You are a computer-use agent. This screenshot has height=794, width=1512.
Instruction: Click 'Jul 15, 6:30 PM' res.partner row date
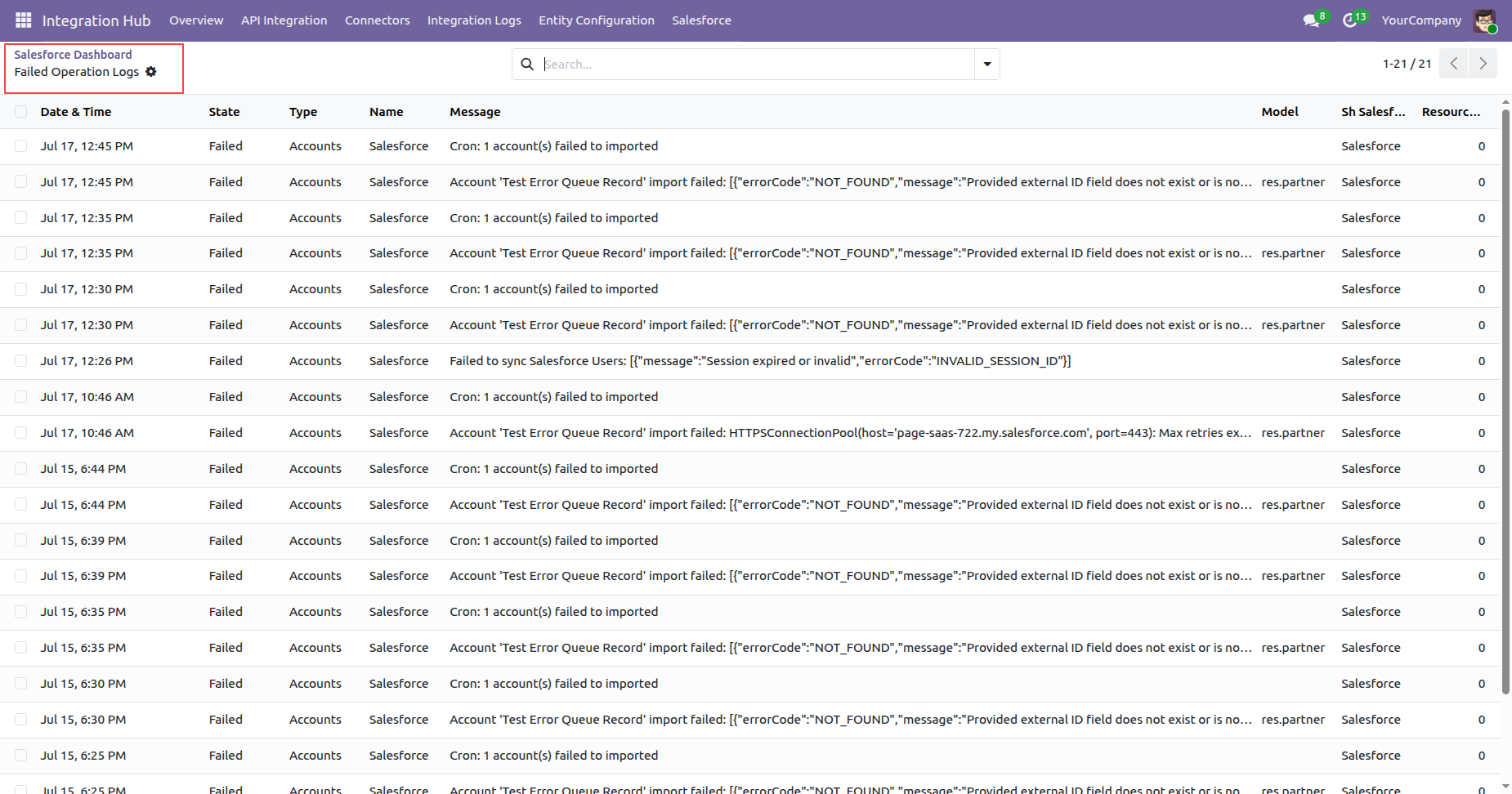click(x=83, y=720)
